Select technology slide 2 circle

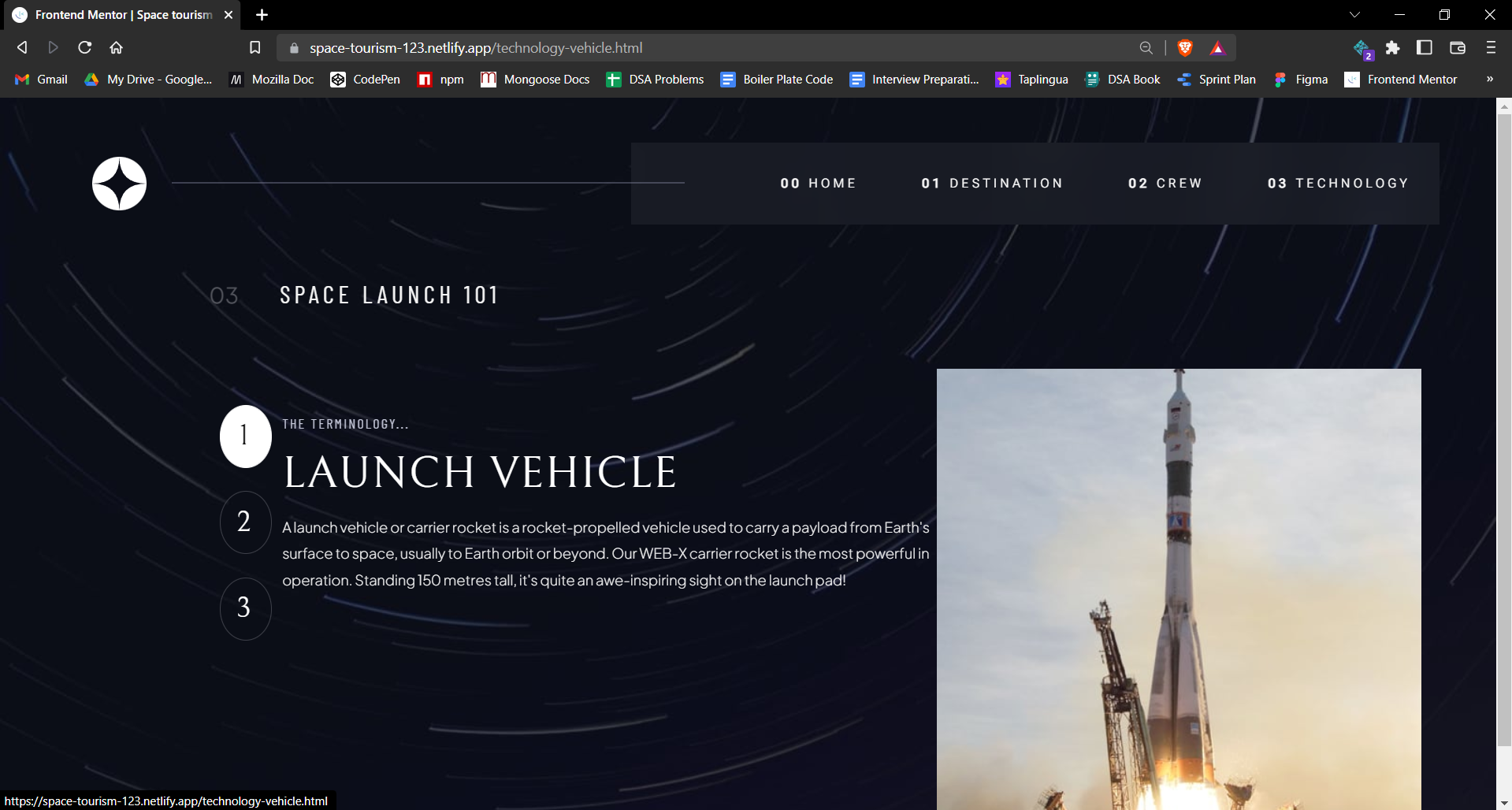(x=246, y=522)
